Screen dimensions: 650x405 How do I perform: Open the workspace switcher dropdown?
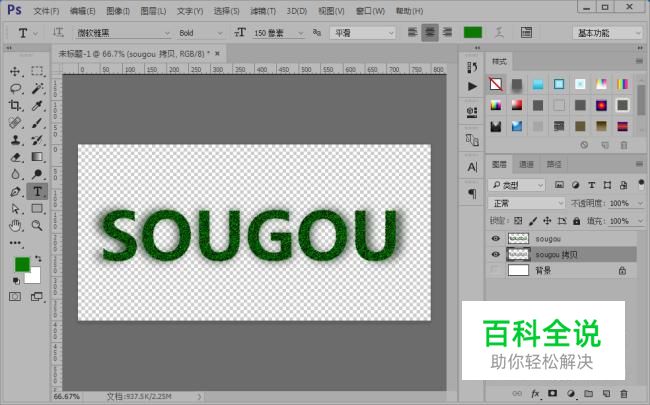607,33
